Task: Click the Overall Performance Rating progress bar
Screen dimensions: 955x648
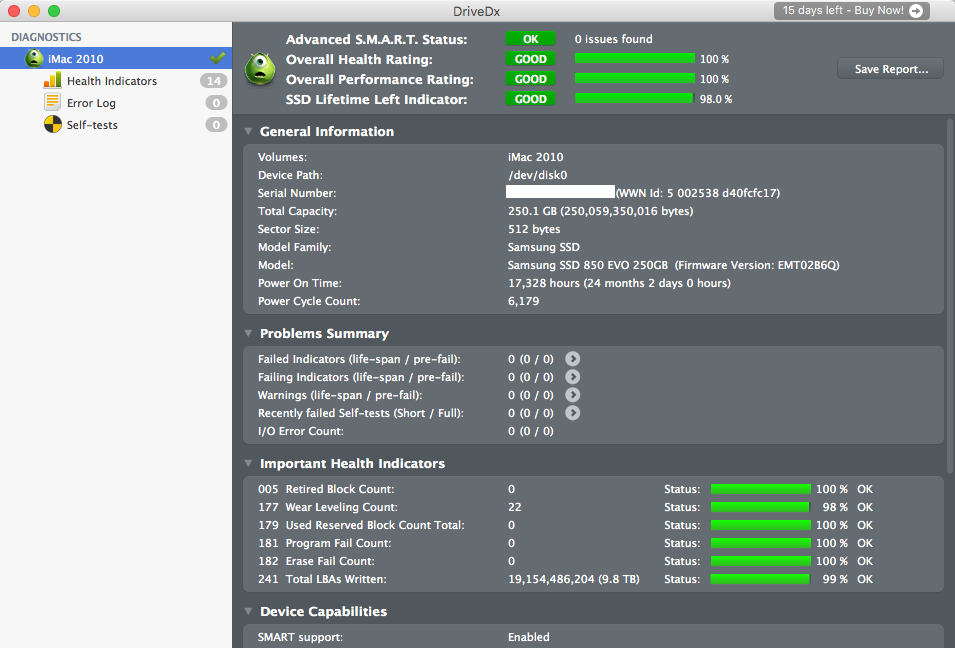Action: tap(635, 79)
